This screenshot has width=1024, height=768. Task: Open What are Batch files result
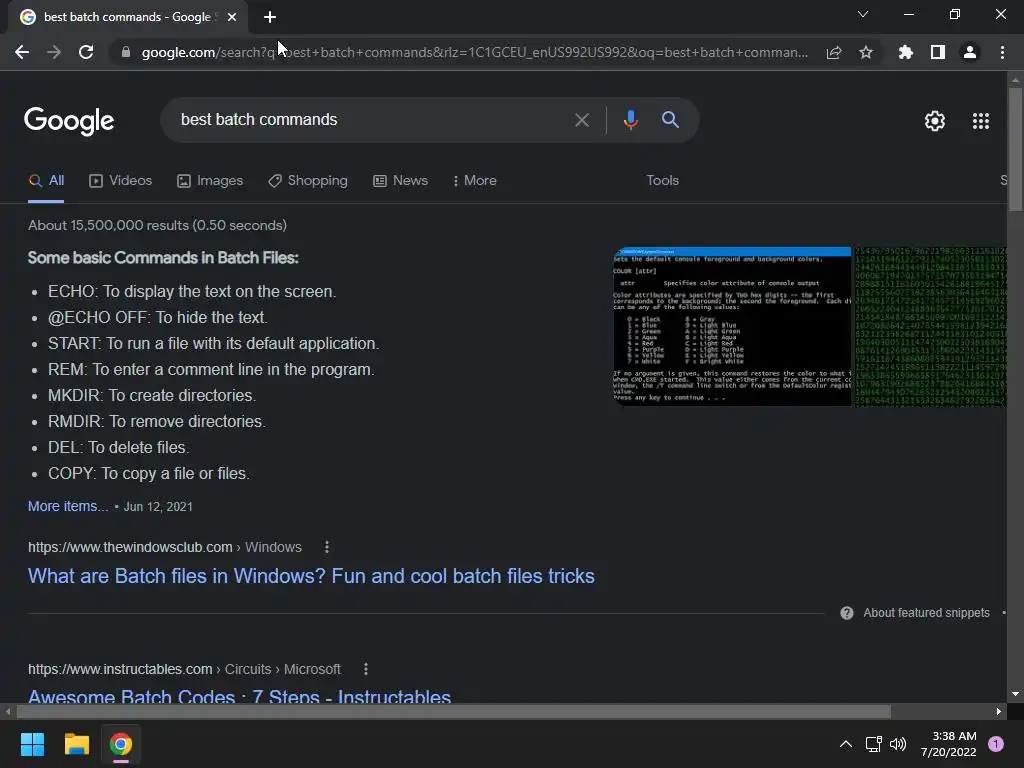coord(311,576)
